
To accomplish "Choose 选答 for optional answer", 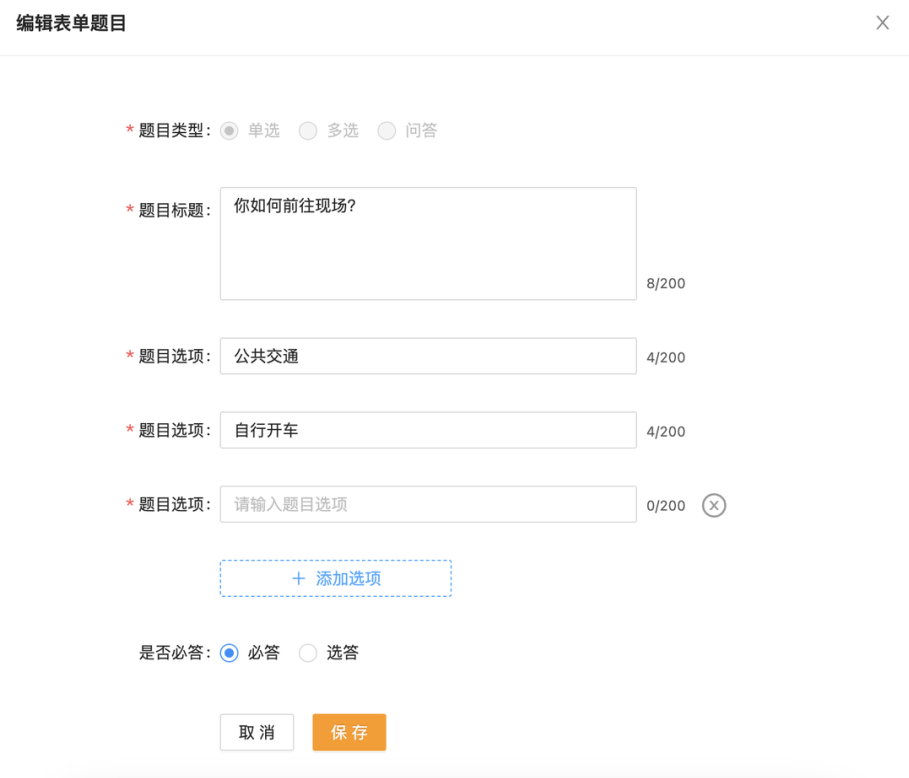I will click(308, 653).
